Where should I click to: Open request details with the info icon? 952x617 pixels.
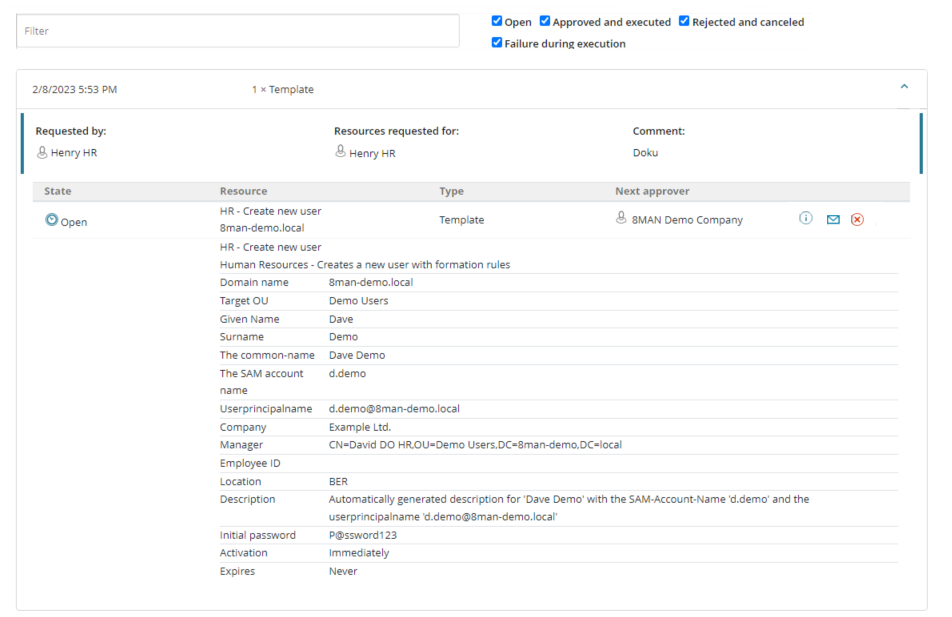pyautogui.click(x=805, y=219)
